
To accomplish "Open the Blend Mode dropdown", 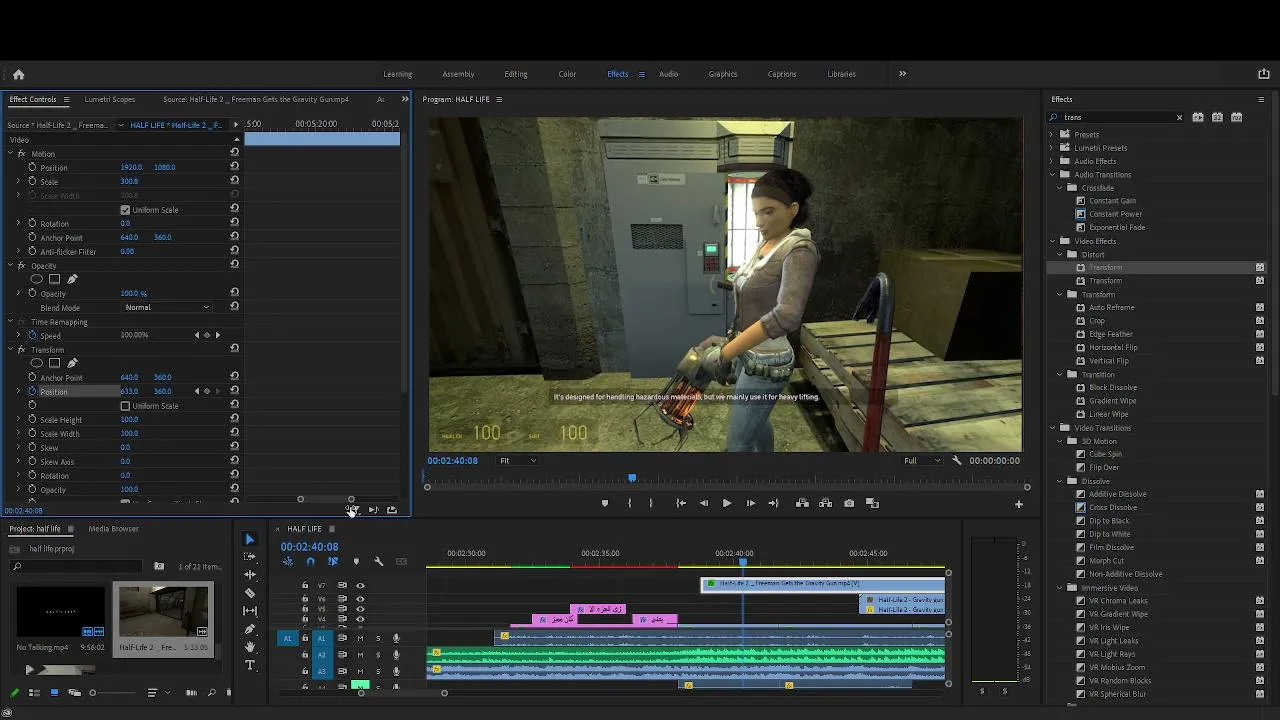I will (x=167, y=307).
